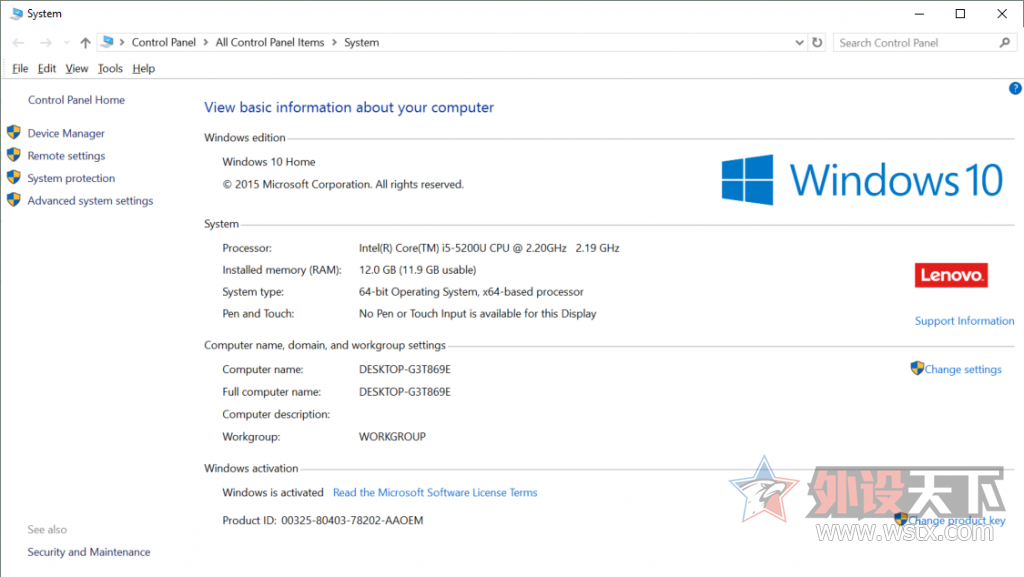The height and width of the screenshot is (577, 1024).
Task: Click the forward navigation arrow
Action: click(x=45, y=42)
